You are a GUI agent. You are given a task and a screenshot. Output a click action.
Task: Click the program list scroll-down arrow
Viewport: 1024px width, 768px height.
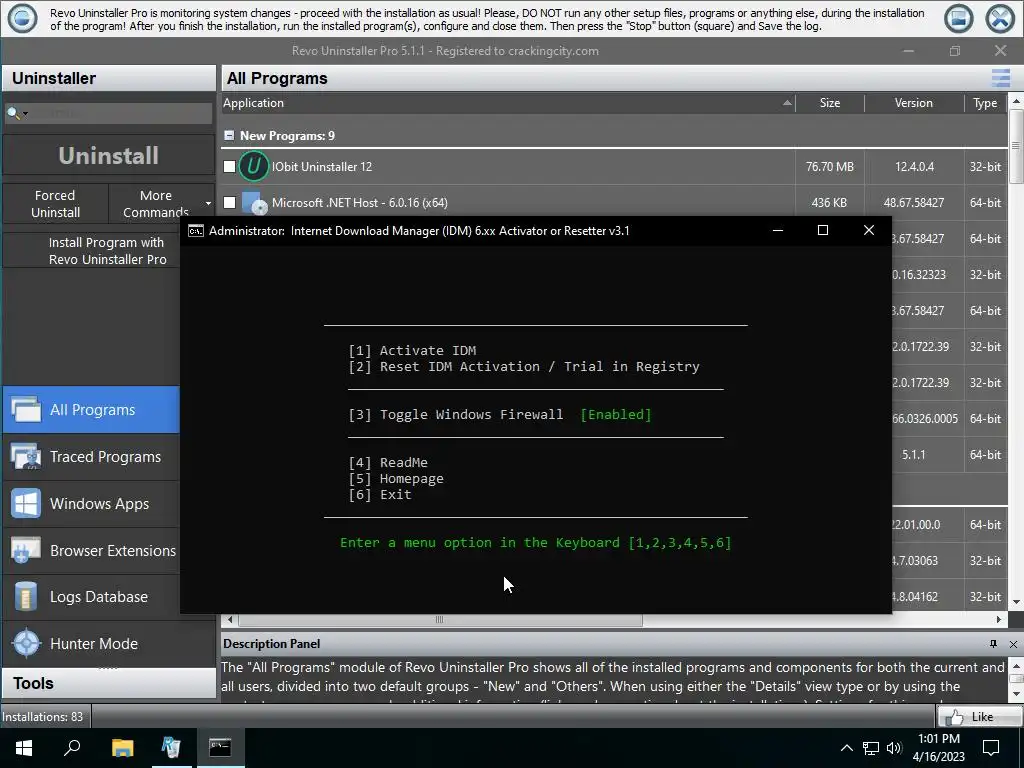(1016, 601)
